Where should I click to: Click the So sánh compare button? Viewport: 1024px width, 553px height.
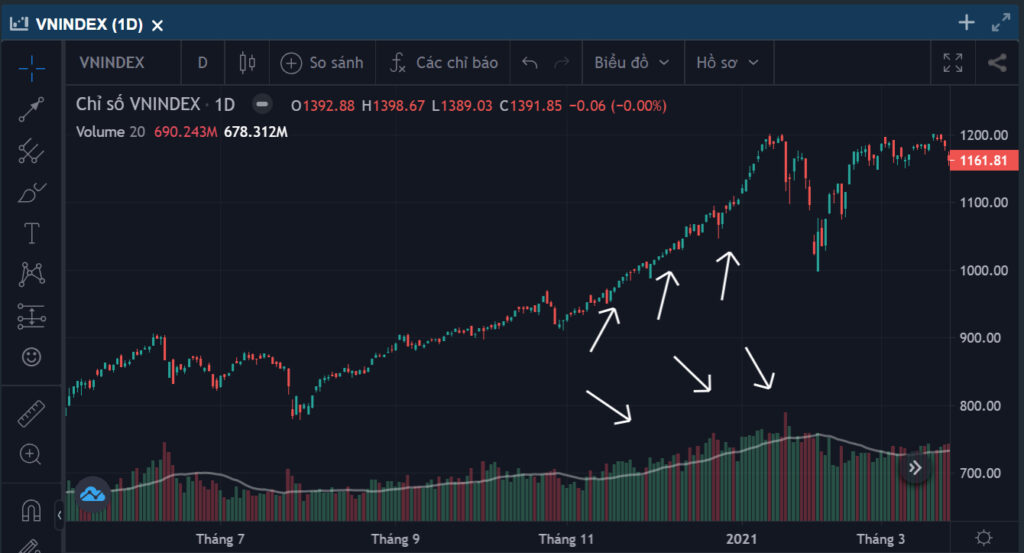coord(322,63)
